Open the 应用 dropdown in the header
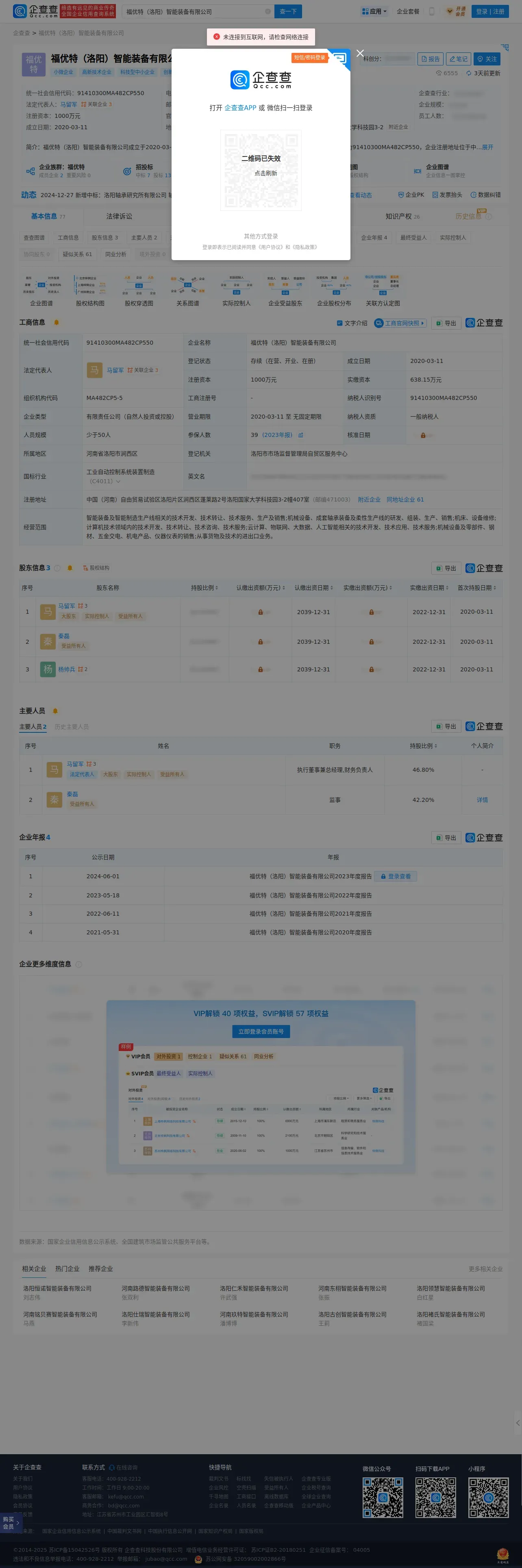522x1568 pixels. point(374,11)
